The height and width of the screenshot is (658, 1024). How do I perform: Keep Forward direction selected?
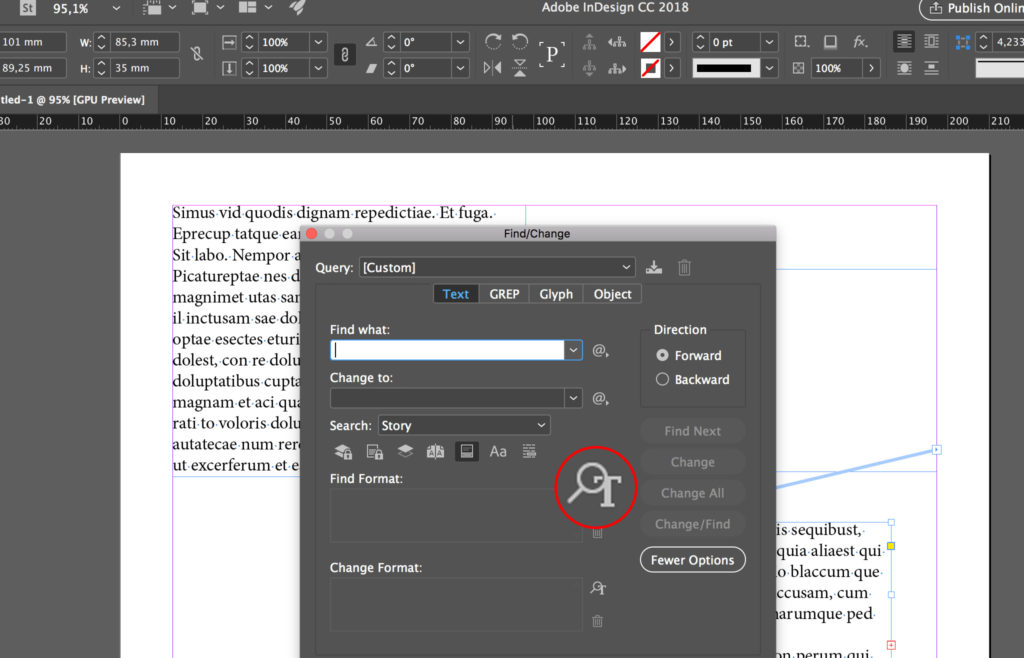(x=662, y=355)
